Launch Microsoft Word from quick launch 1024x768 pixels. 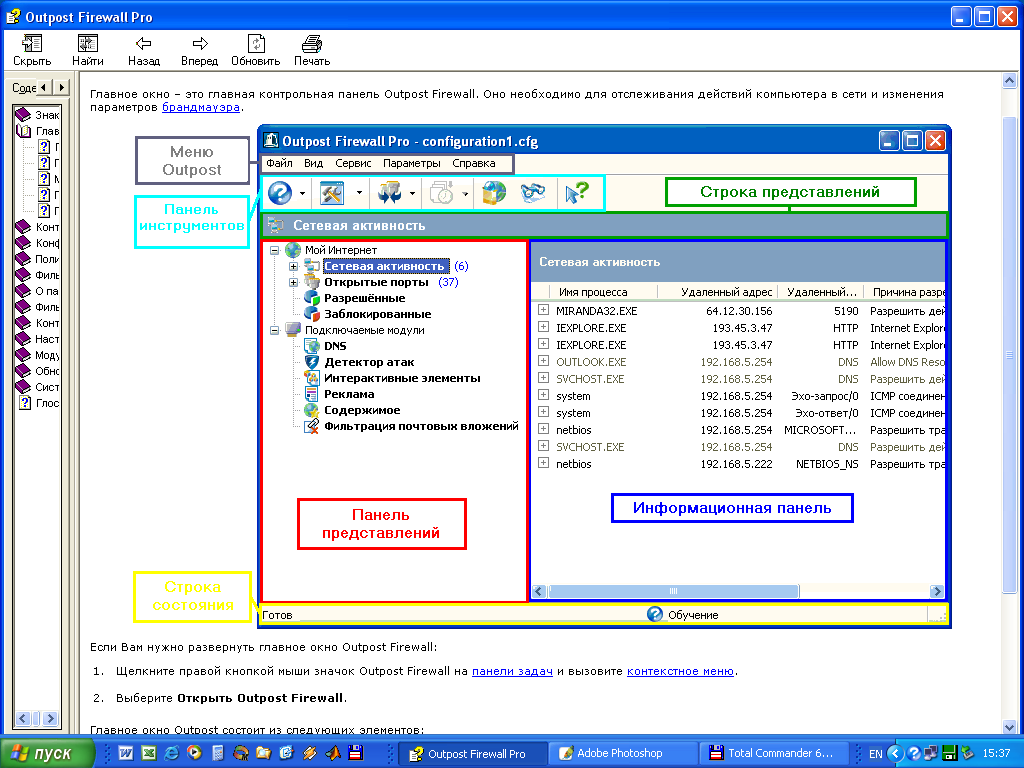[x=125, y=753]
